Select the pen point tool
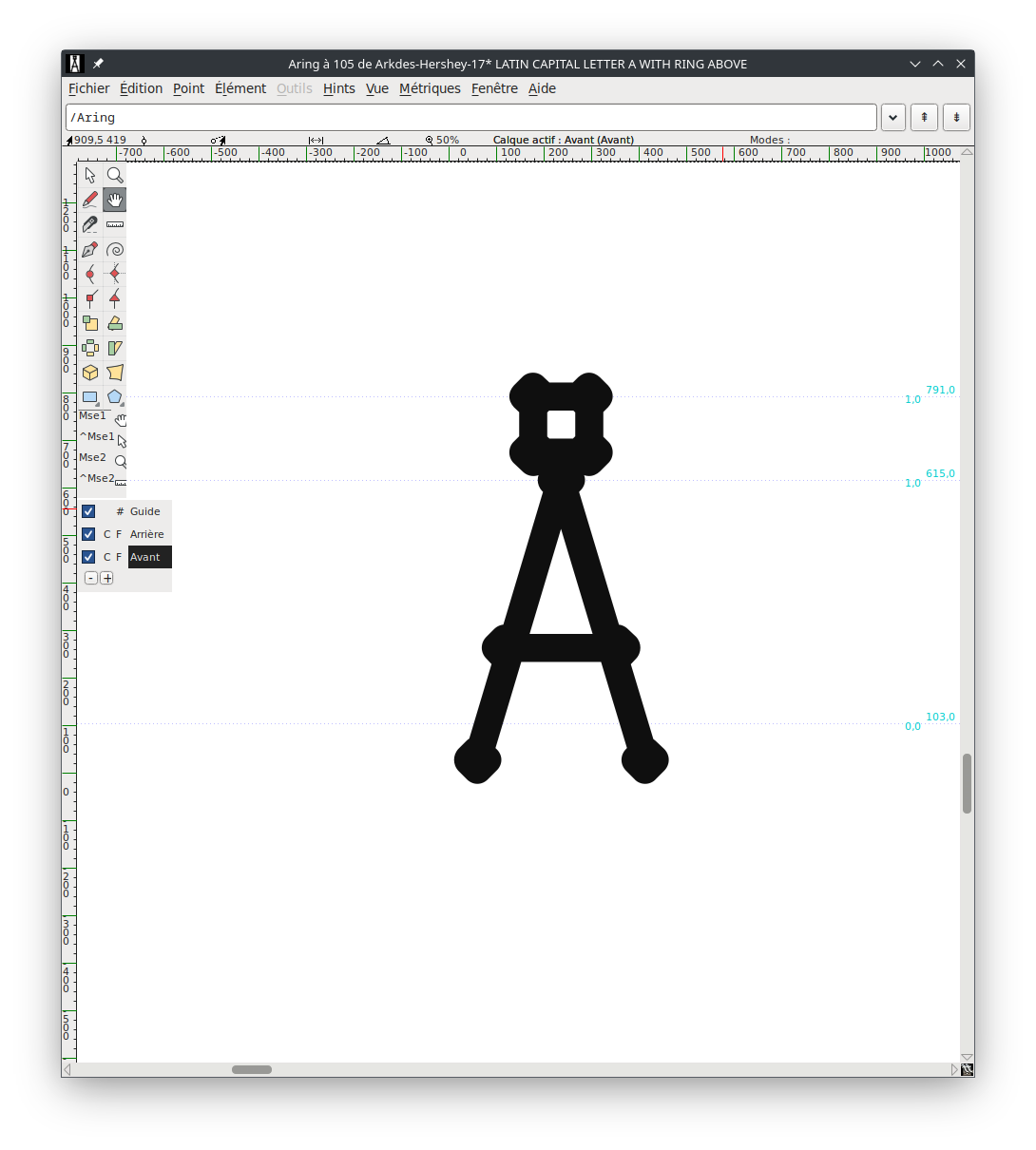Viewport: 1036px width, 1150px height. click(90, 250)
